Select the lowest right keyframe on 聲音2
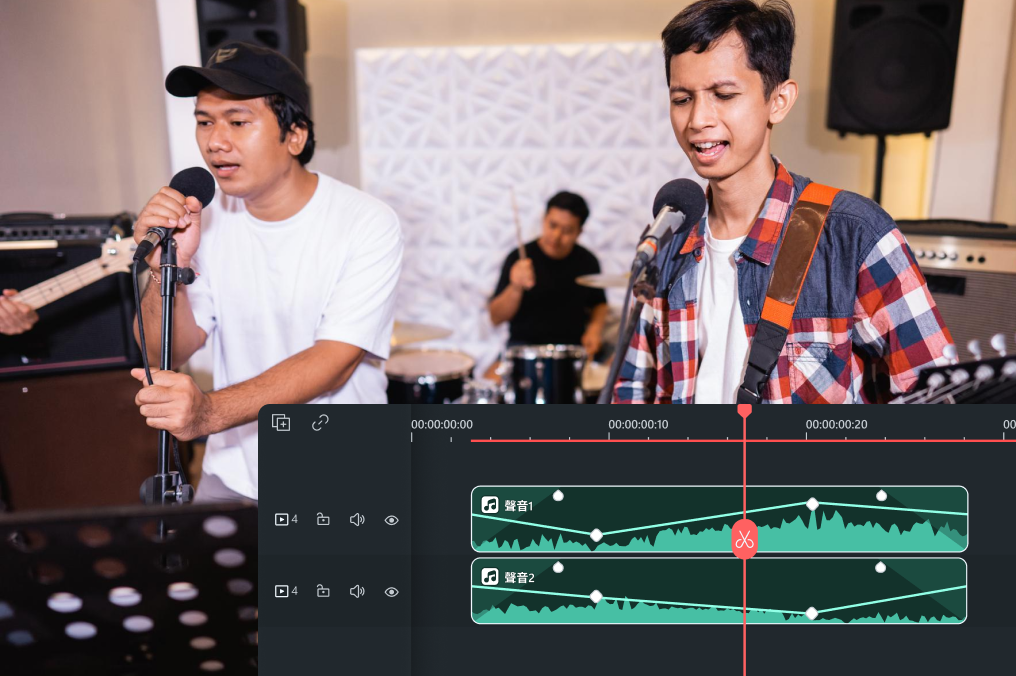The width and height of the screenshot is (1016, 676). (x=811, y=612)
